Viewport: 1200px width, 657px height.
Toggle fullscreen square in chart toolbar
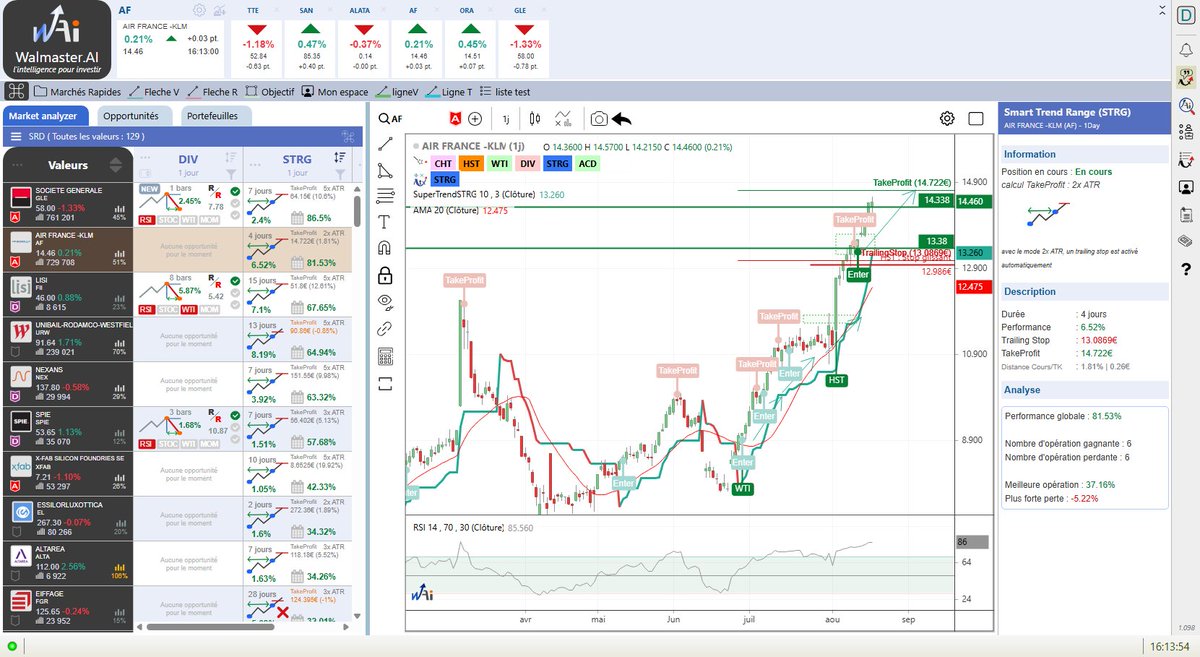click(x=976, y=118)
